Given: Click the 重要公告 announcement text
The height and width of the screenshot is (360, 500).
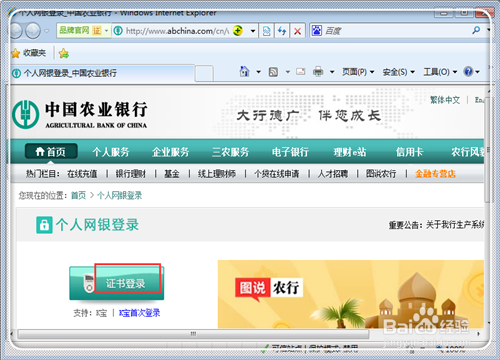Looking at the screenshot, I should [437, 225].
